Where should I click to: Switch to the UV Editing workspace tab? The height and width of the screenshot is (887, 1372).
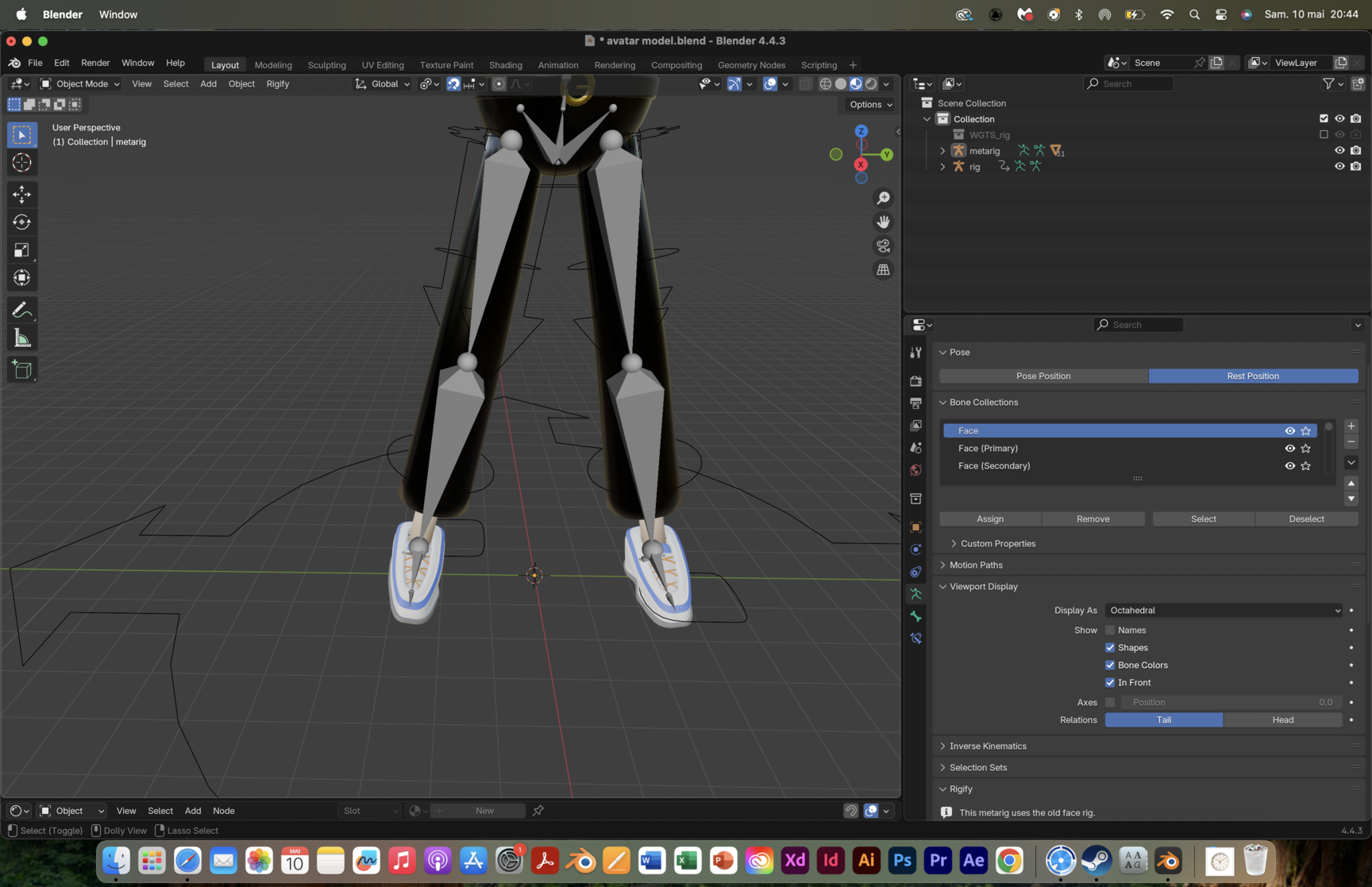383,65
